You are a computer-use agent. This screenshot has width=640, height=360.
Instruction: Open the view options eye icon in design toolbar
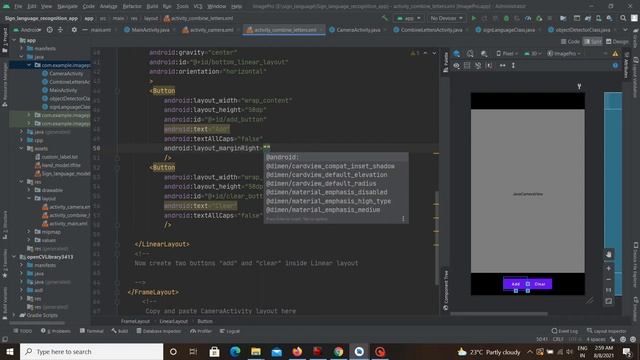tap(456, 65)
